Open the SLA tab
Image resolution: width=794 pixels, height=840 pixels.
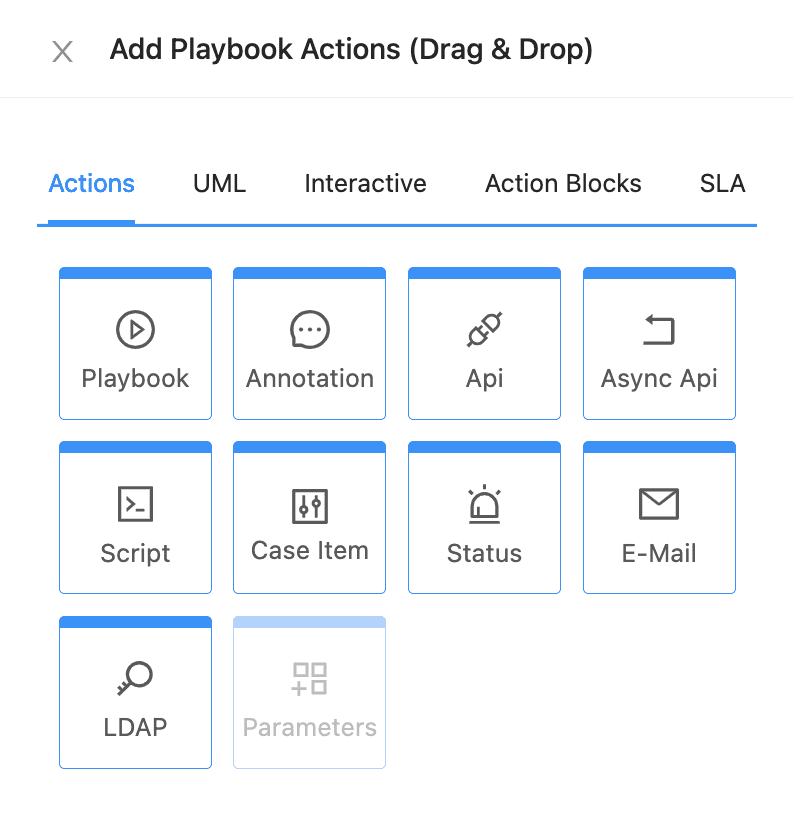click(x=722, y=183)
